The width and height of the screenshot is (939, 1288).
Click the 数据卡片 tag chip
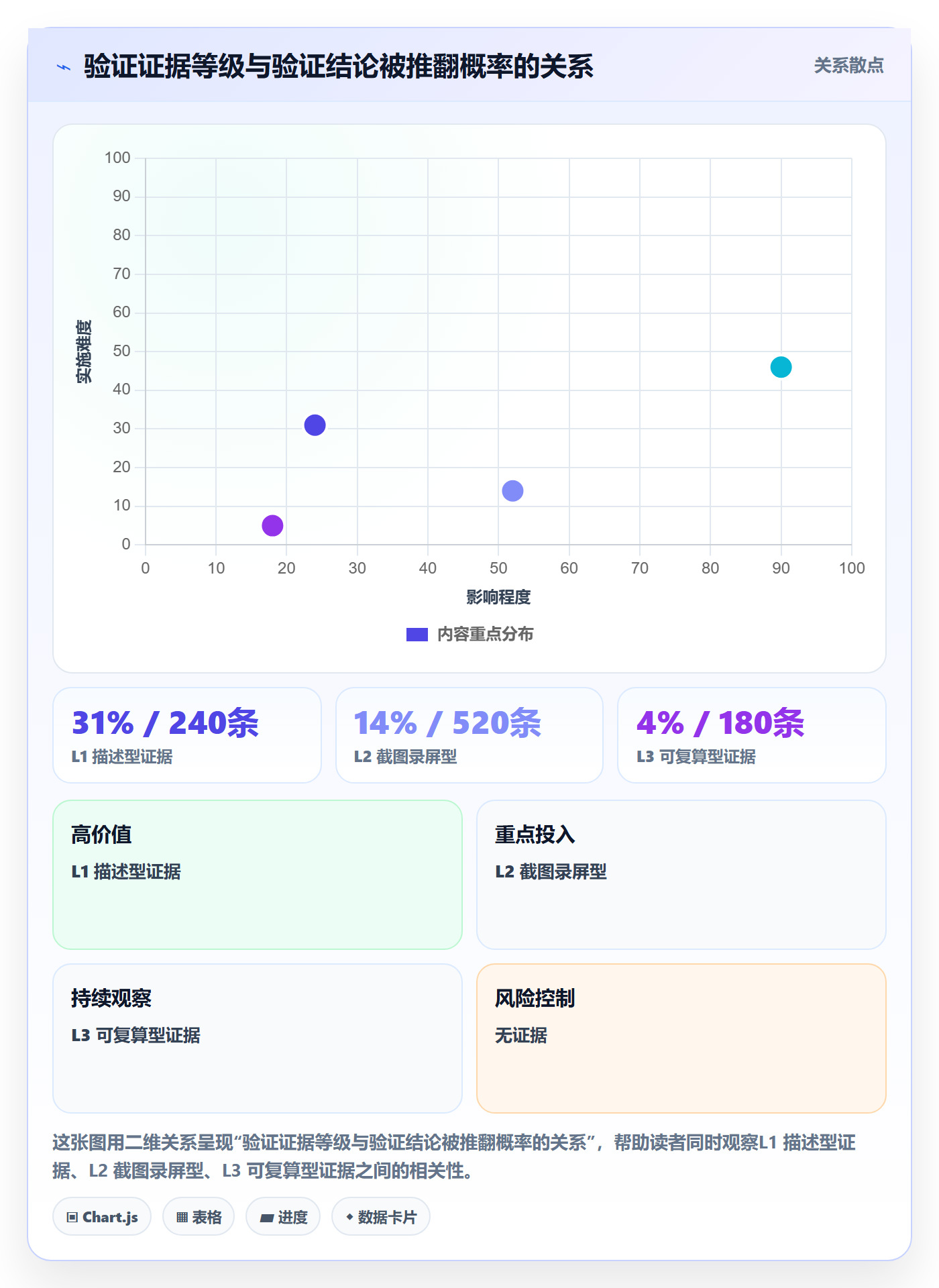(x=381, y=1216)
